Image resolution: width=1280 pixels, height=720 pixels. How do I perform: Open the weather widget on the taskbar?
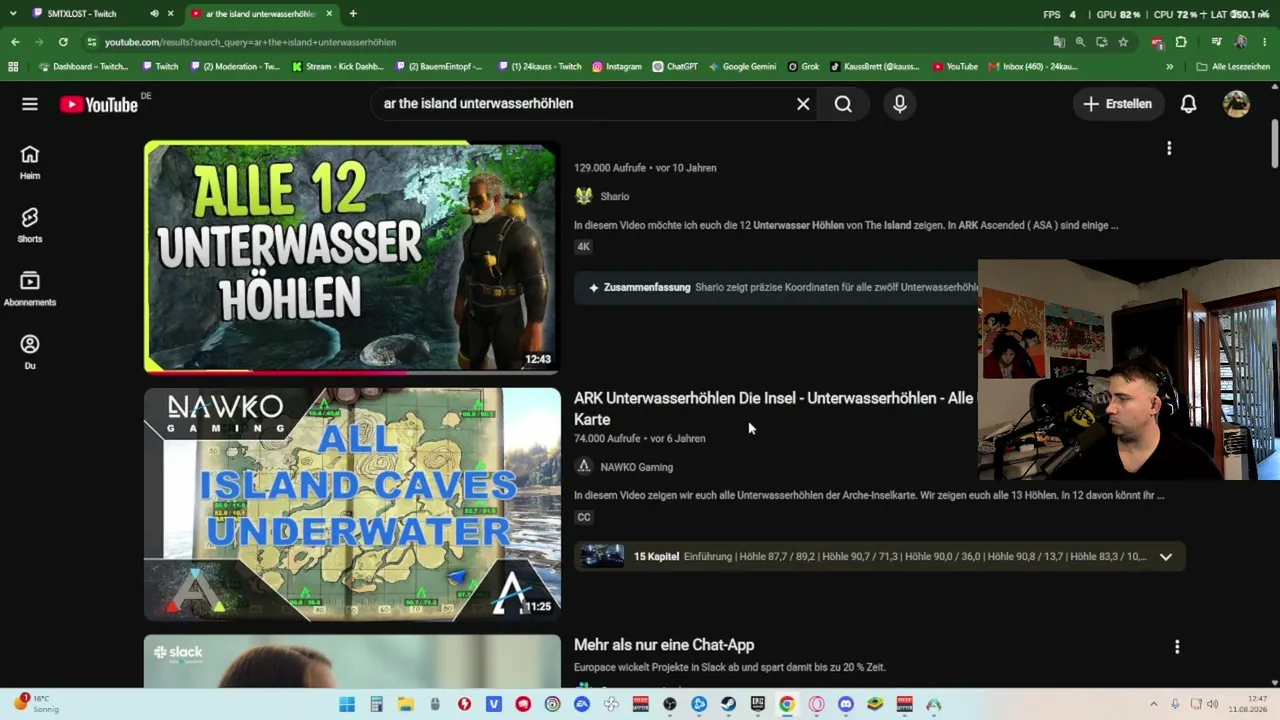pyautogui.click(x=38, y=704)
